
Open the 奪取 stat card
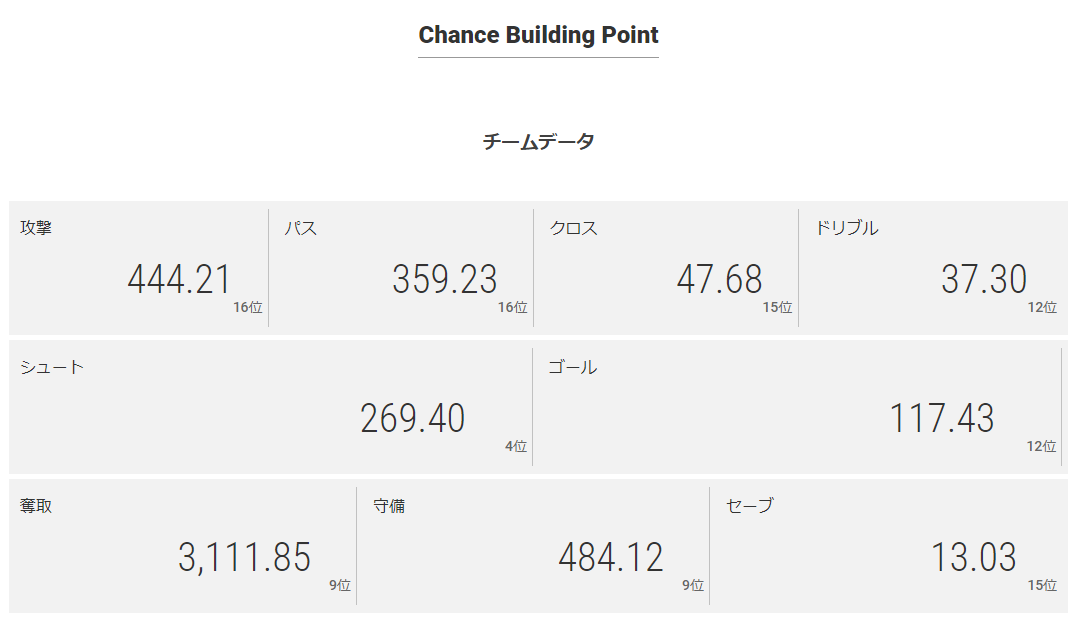[x=183, y=546]
